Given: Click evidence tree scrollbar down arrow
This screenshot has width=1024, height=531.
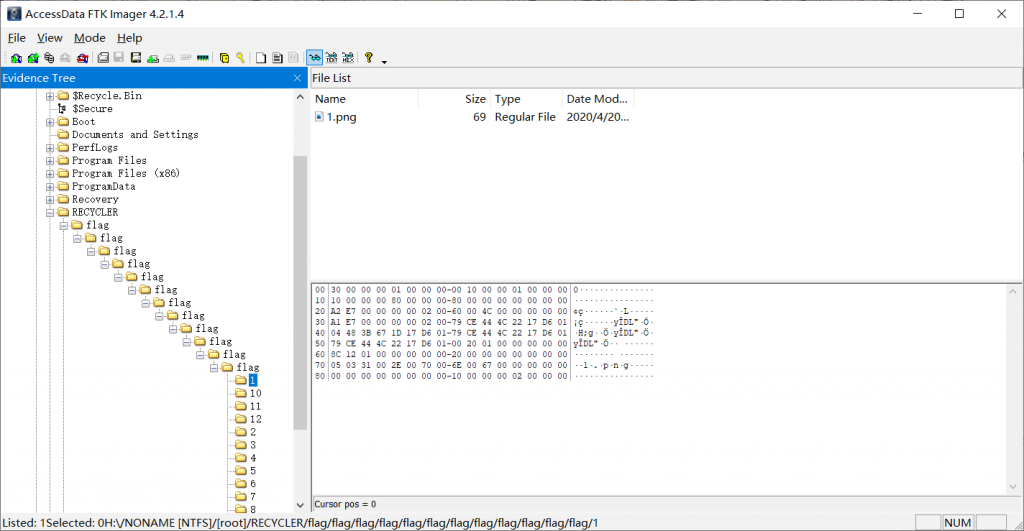Looking at the screenshot, I should (x=300, y=505).
